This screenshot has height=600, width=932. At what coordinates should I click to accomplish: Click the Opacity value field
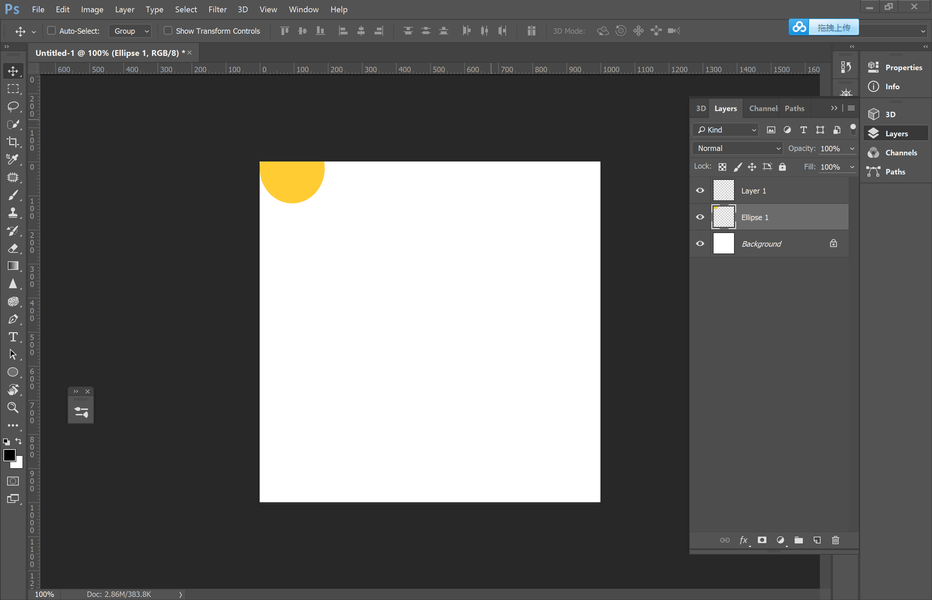[x=832, y=149]
